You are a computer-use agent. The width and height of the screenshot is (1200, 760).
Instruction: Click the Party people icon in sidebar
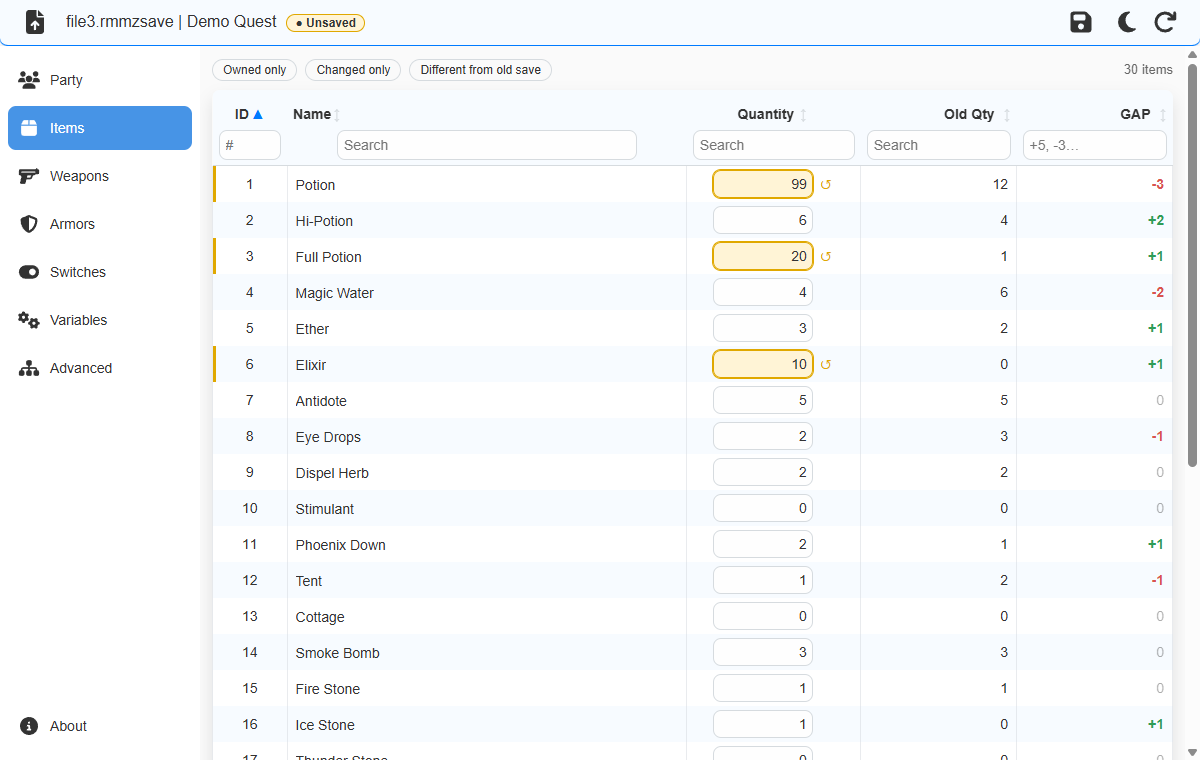29,80
